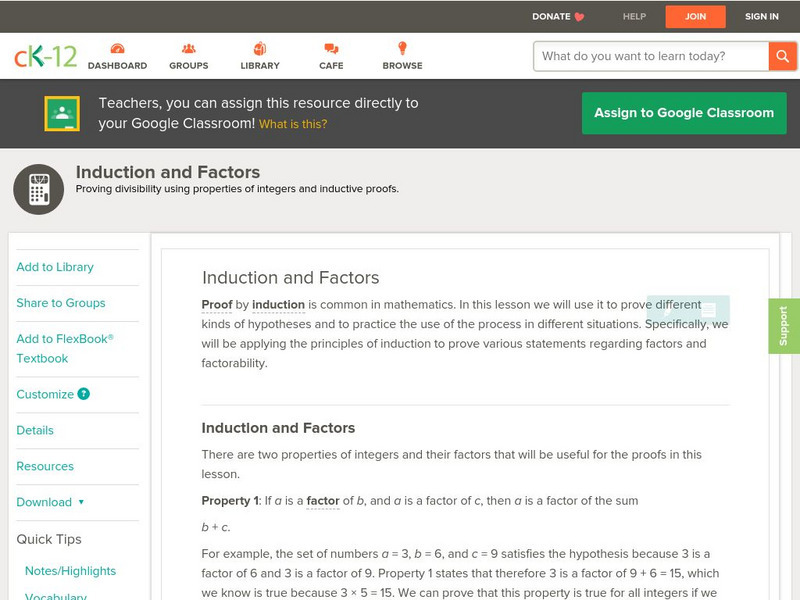
Task: Click the orange search magnifier button
Action: tap(782, 56)
